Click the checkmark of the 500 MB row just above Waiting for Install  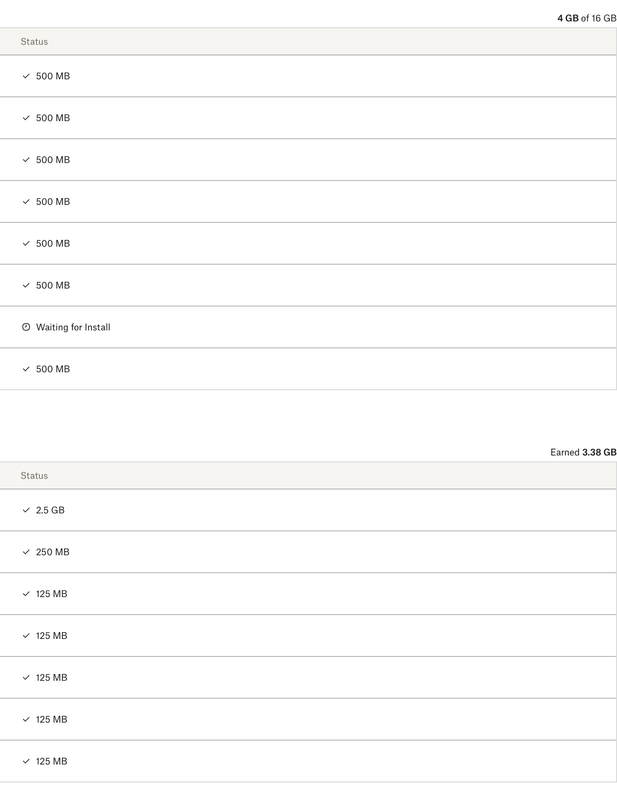(26, 285)
